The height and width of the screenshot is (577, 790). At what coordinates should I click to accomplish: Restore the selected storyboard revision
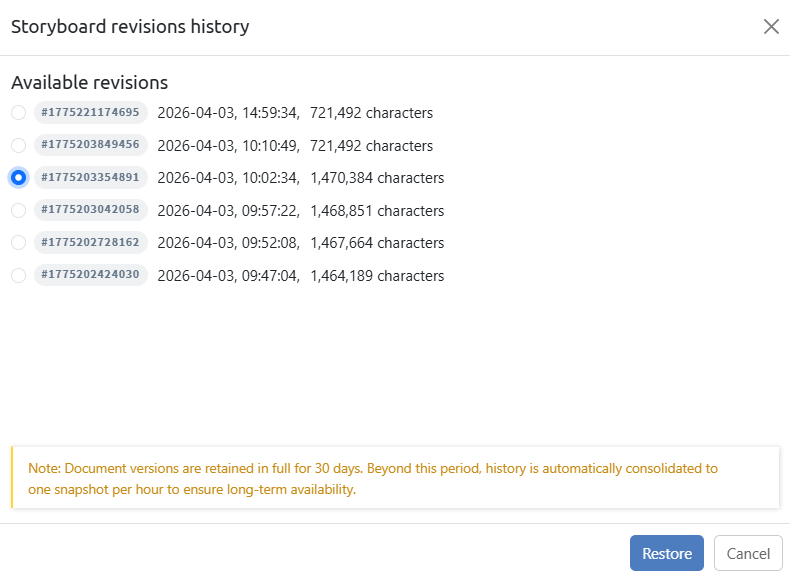666,554
